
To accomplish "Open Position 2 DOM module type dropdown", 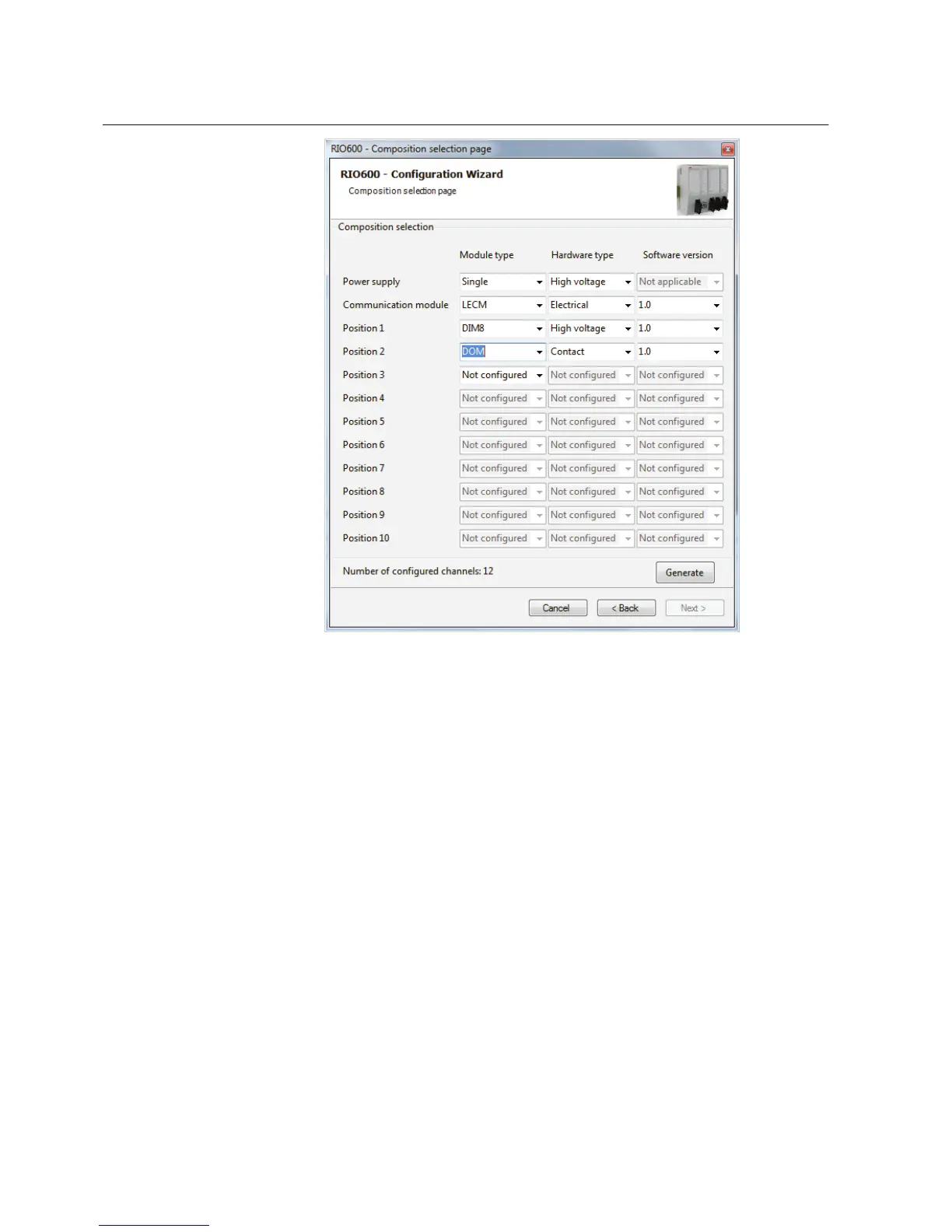I will 502,352.
